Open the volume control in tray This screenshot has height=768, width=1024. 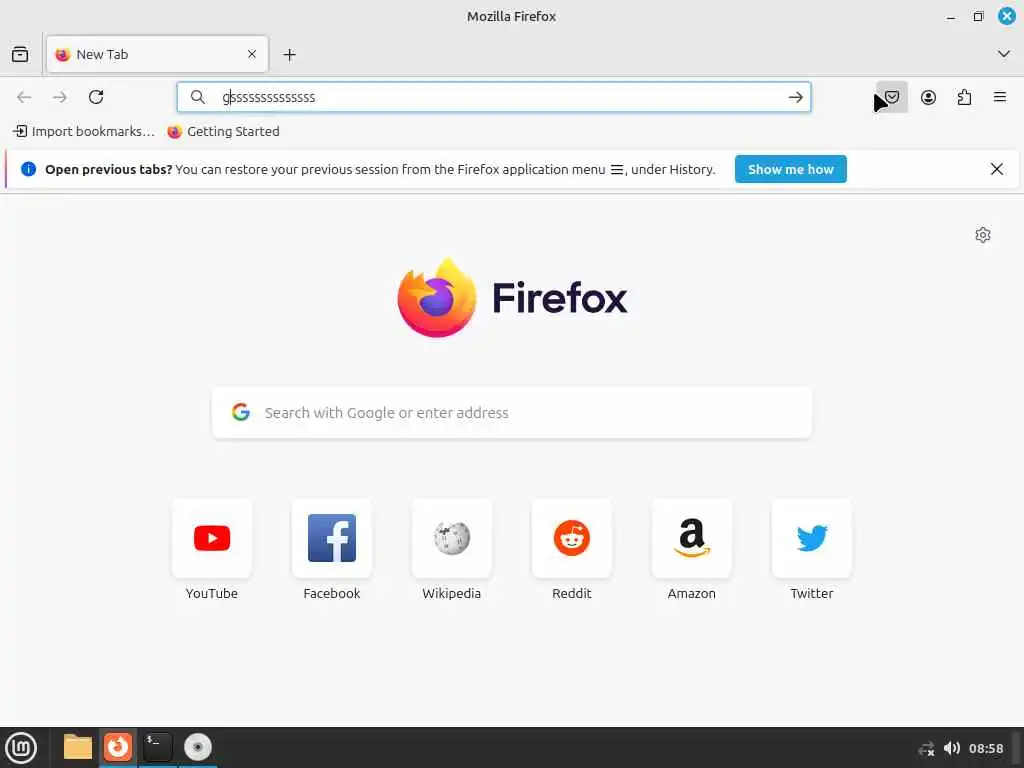pyautogui.click(x=952, y=748)
